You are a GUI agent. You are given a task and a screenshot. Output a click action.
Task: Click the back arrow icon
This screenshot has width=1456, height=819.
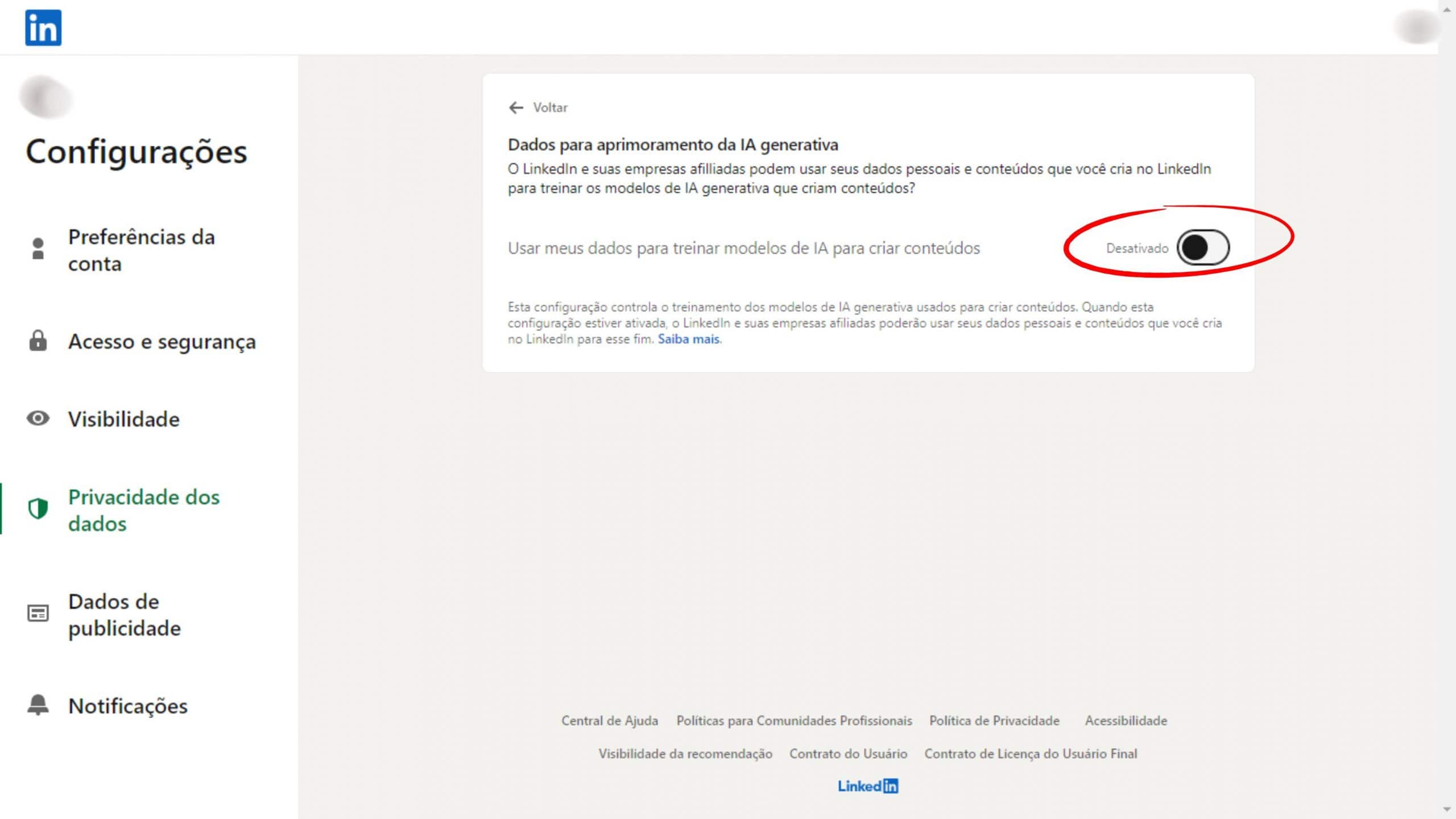516,107
